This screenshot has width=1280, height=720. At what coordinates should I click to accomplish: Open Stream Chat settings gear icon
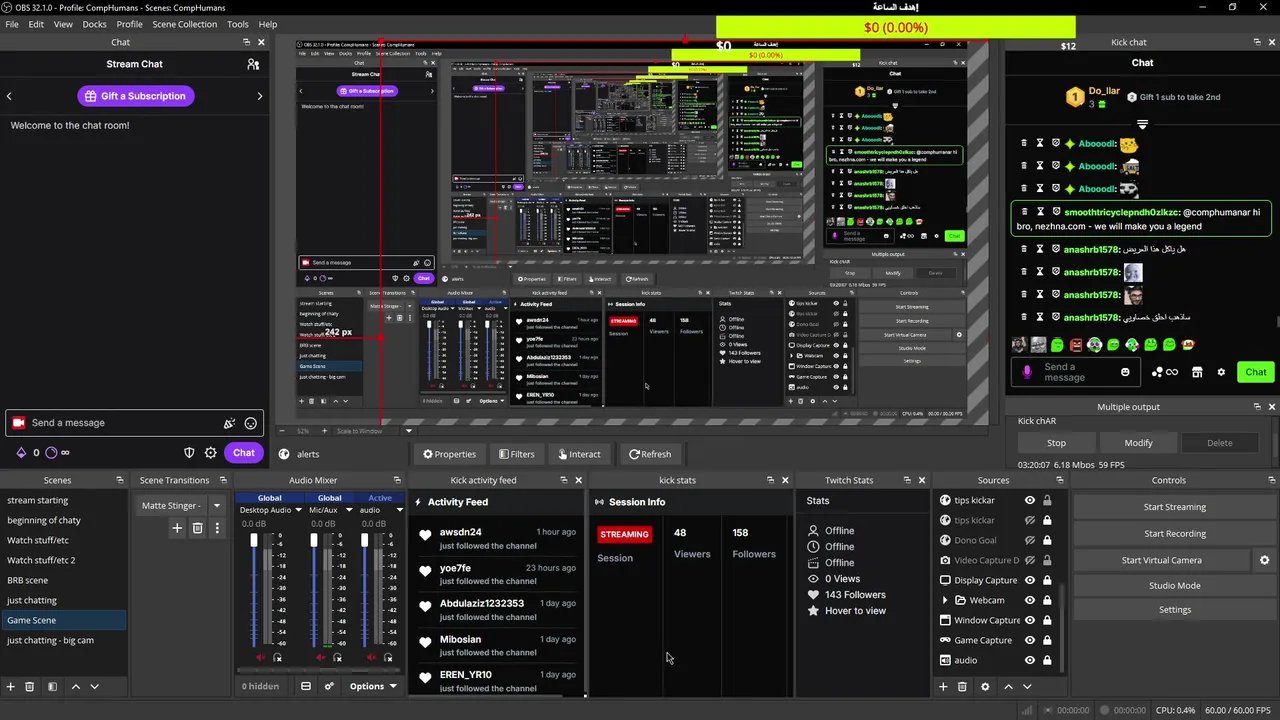coord(211,453)
